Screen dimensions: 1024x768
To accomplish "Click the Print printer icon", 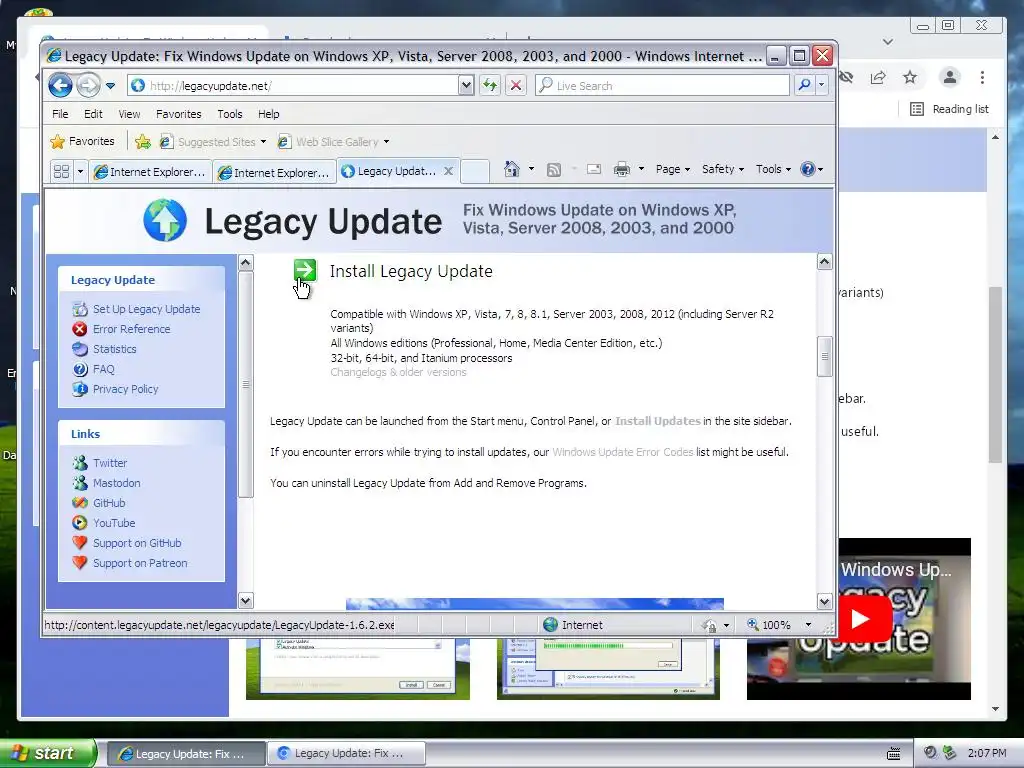I will 622,170.
